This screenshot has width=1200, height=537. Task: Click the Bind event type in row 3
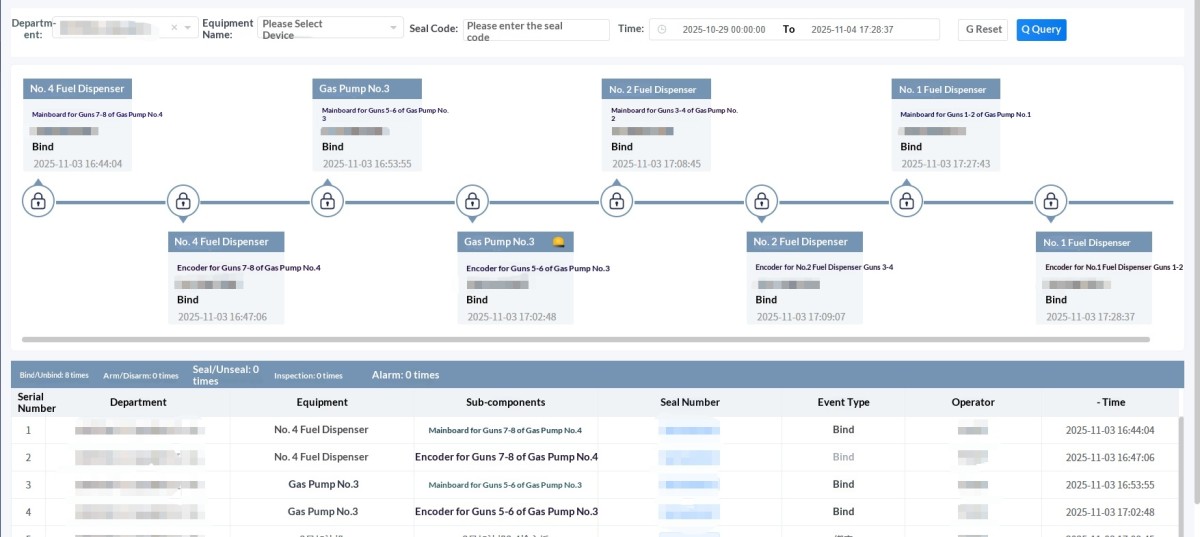(x=843, y=484)
